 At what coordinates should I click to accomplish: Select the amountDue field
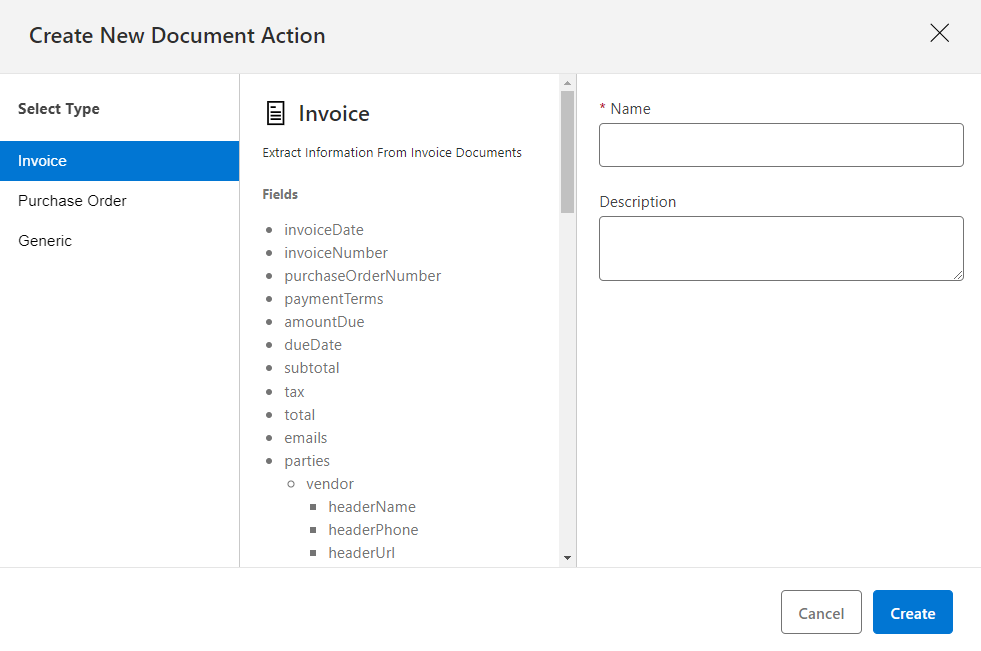pyautogui.click(x=323, y=321)
